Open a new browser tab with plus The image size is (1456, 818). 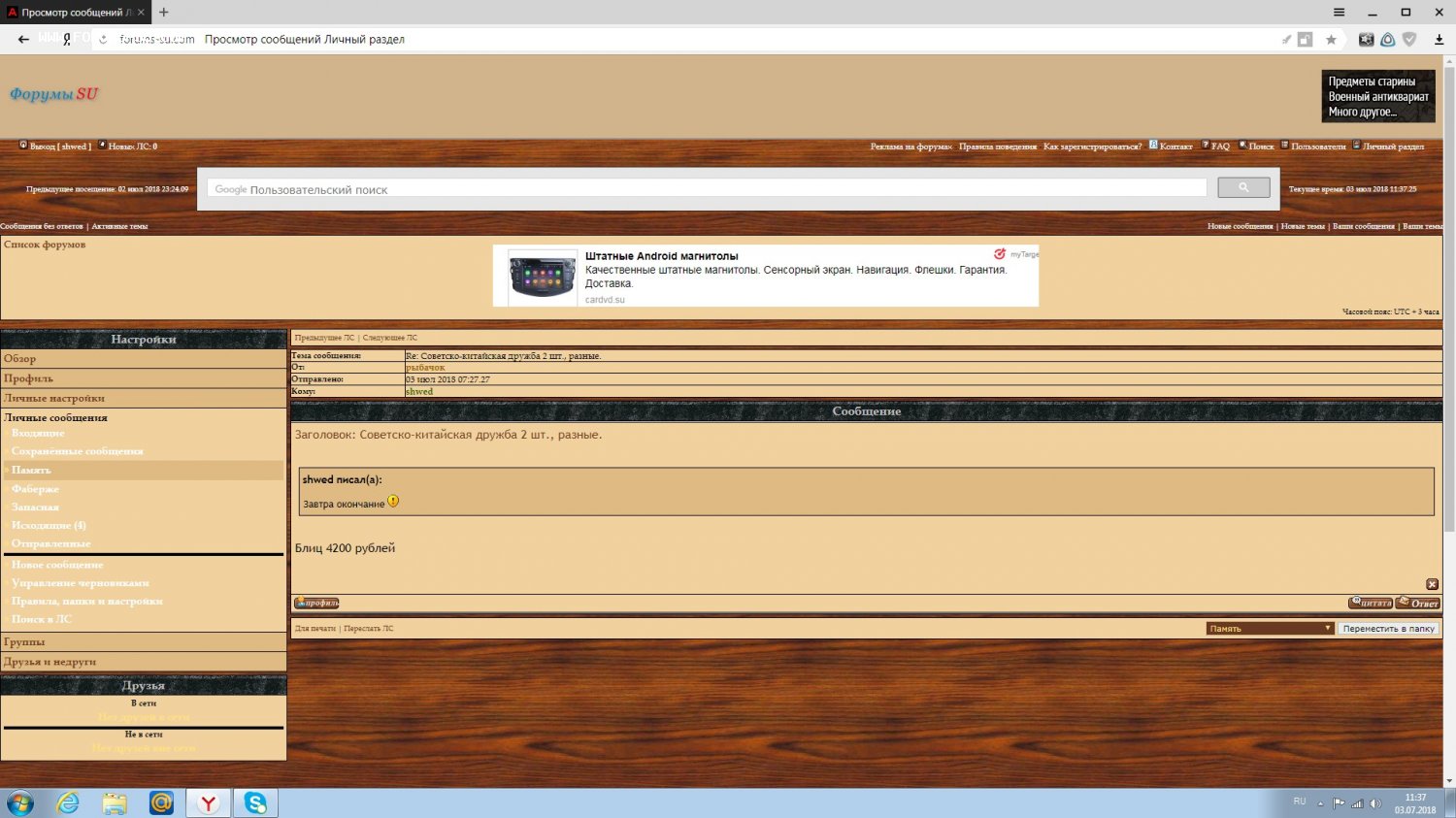tap(164, 13)
